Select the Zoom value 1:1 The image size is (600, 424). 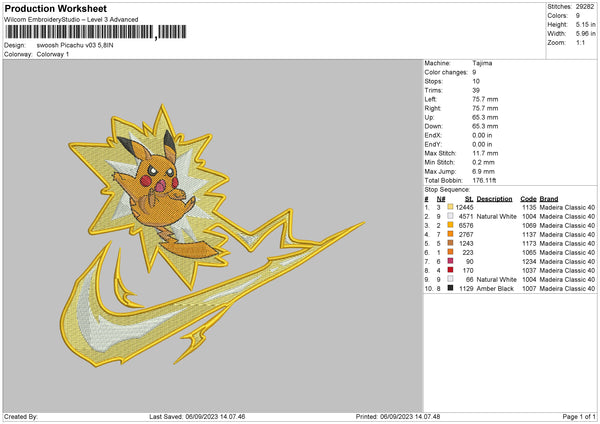pos(580,42)
